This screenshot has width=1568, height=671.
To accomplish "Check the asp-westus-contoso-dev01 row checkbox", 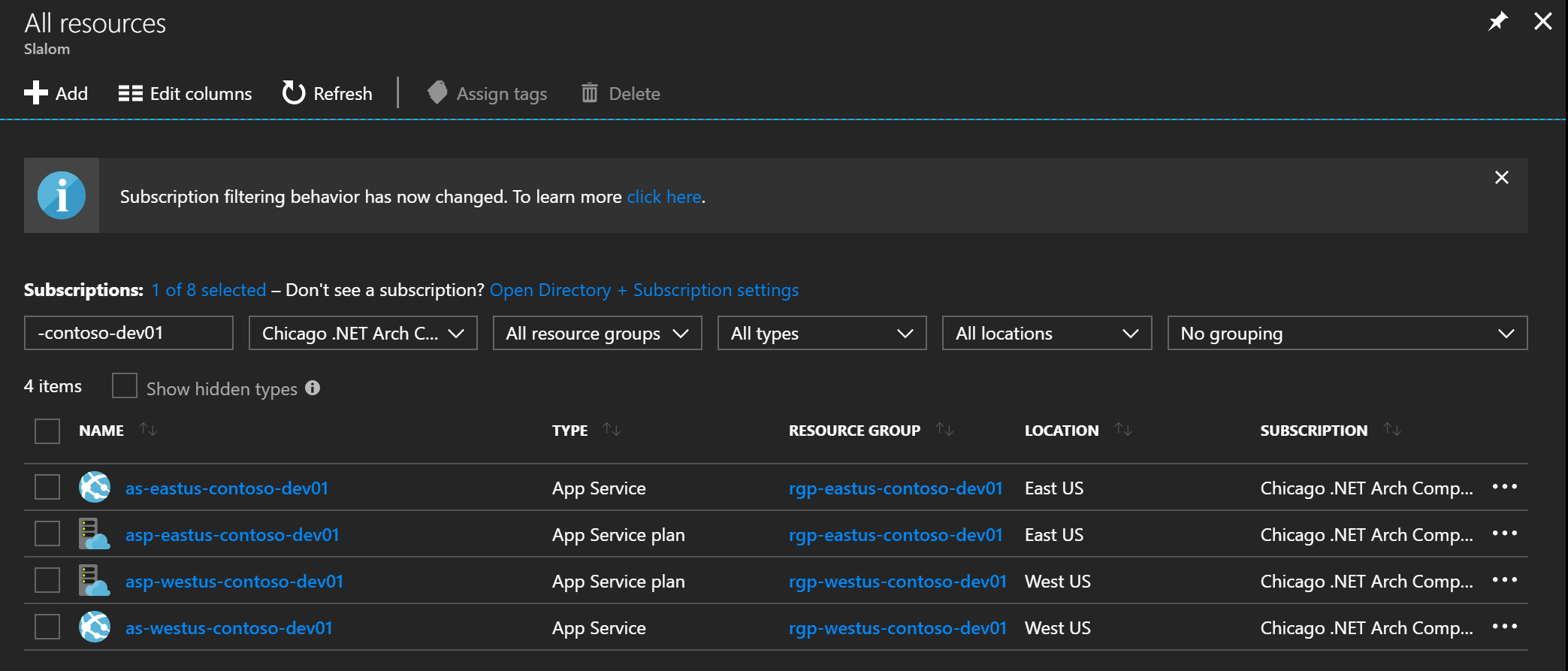I will (x=47, y=580).
